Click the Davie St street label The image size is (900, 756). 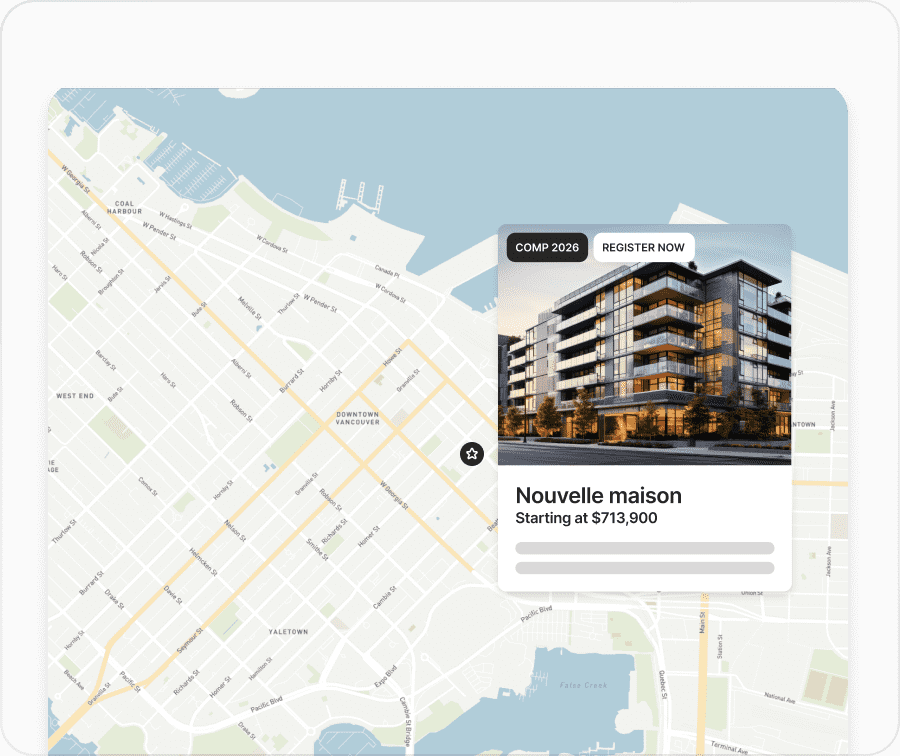tap(173, 595)
